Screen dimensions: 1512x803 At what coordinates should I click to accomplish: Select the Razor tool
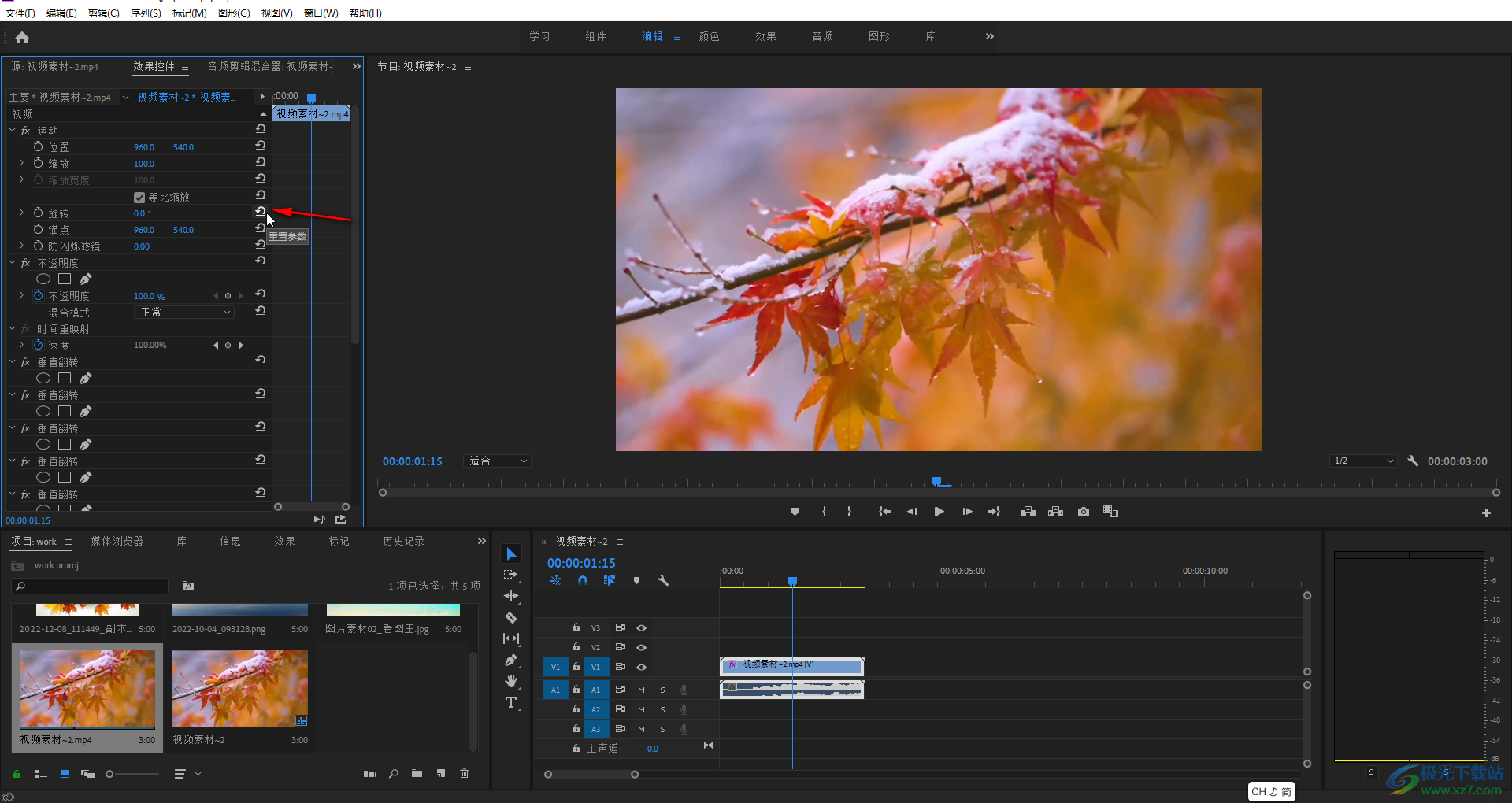tap(511, 617)
